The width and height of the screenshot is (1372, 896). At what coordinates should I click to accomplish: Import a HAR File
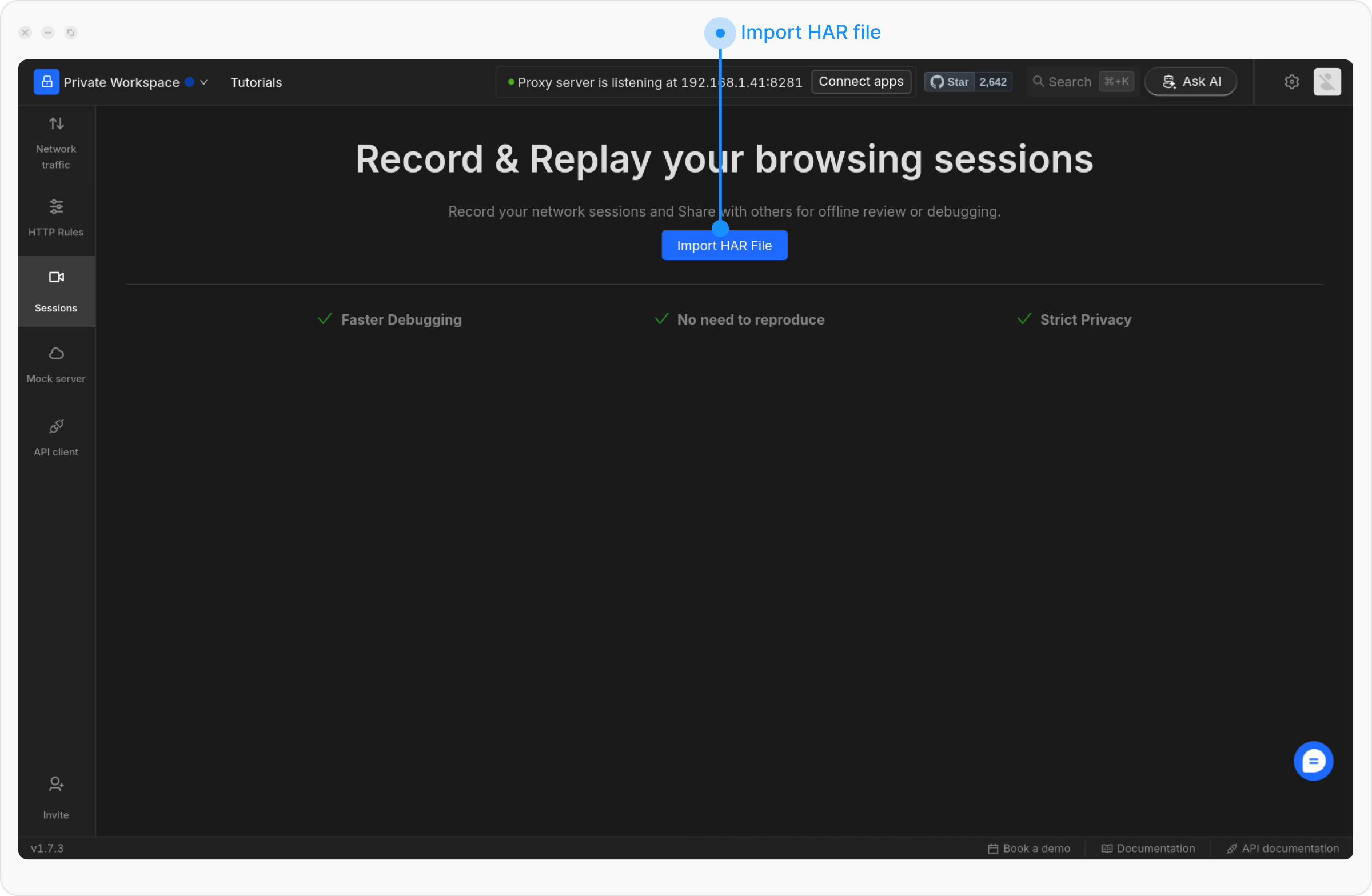point(724,245)
